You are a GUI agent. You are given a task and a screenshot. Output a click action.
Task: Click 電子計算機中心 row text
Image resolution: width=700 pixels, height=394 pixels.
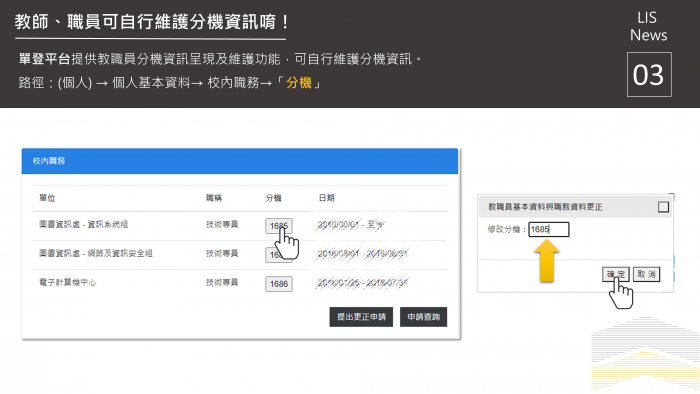point(67,282)
